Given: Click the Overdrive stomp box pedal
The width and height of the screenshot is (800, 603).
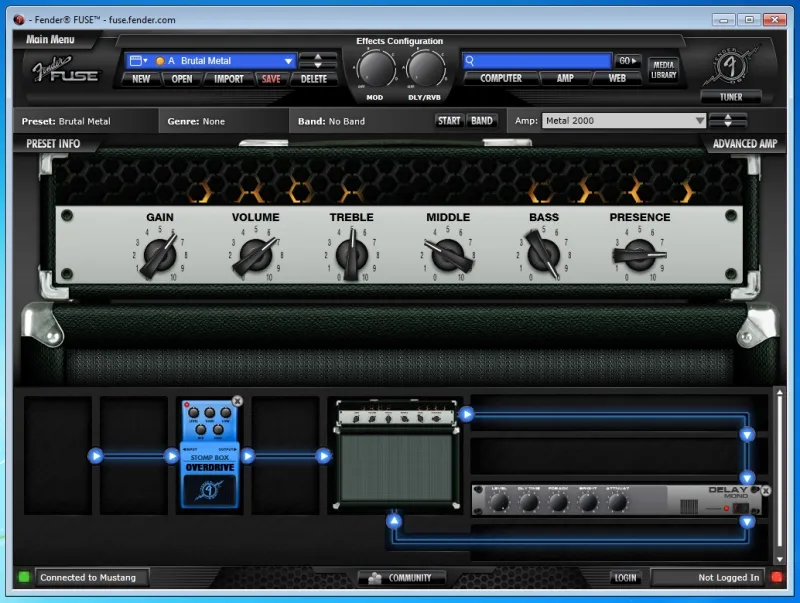Looking at the screenshot, I should pyautogui.click(x=210, y=454).
